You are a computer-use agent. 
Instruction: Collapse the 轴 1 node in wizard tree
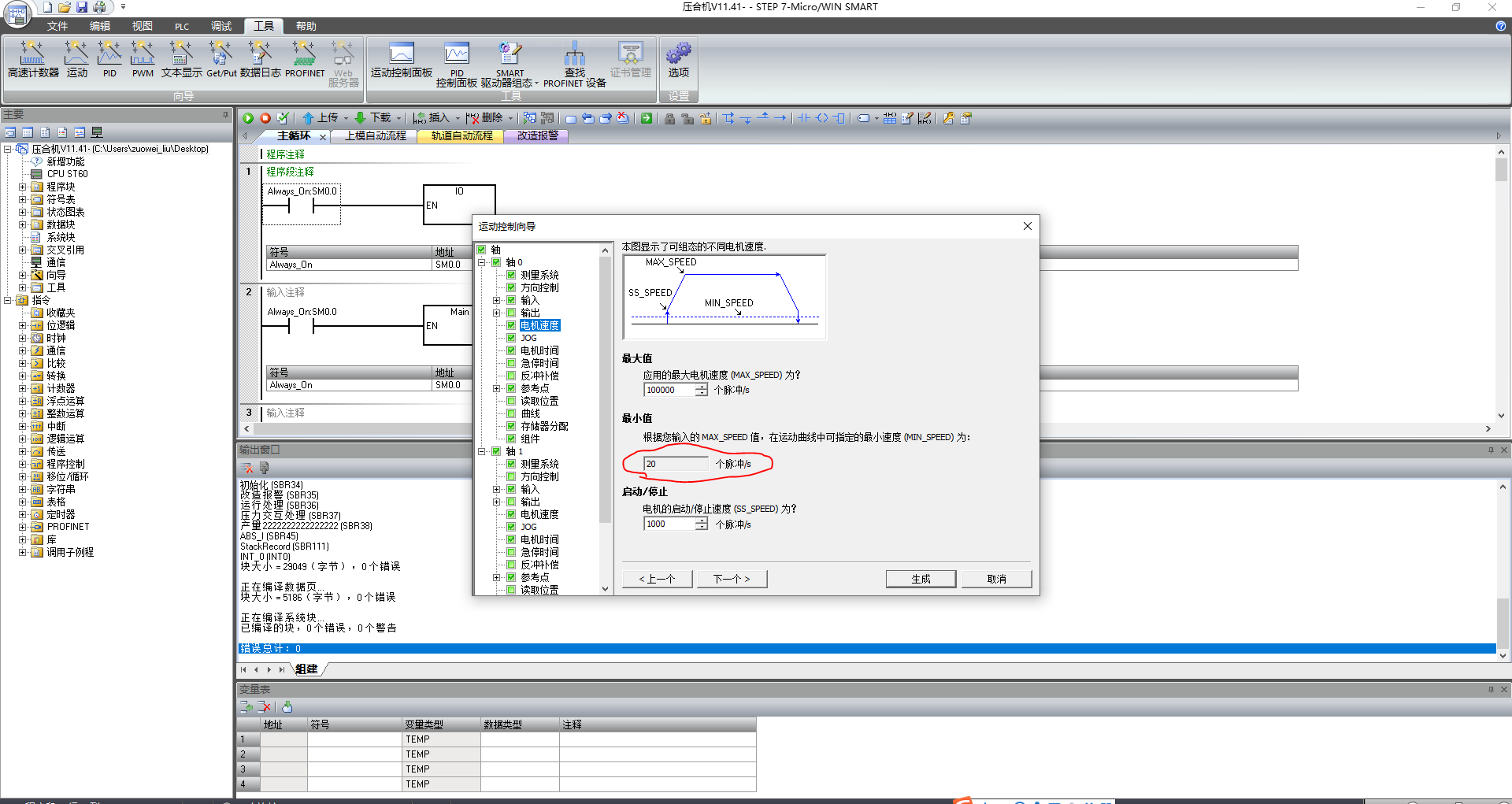coord(482,451)
